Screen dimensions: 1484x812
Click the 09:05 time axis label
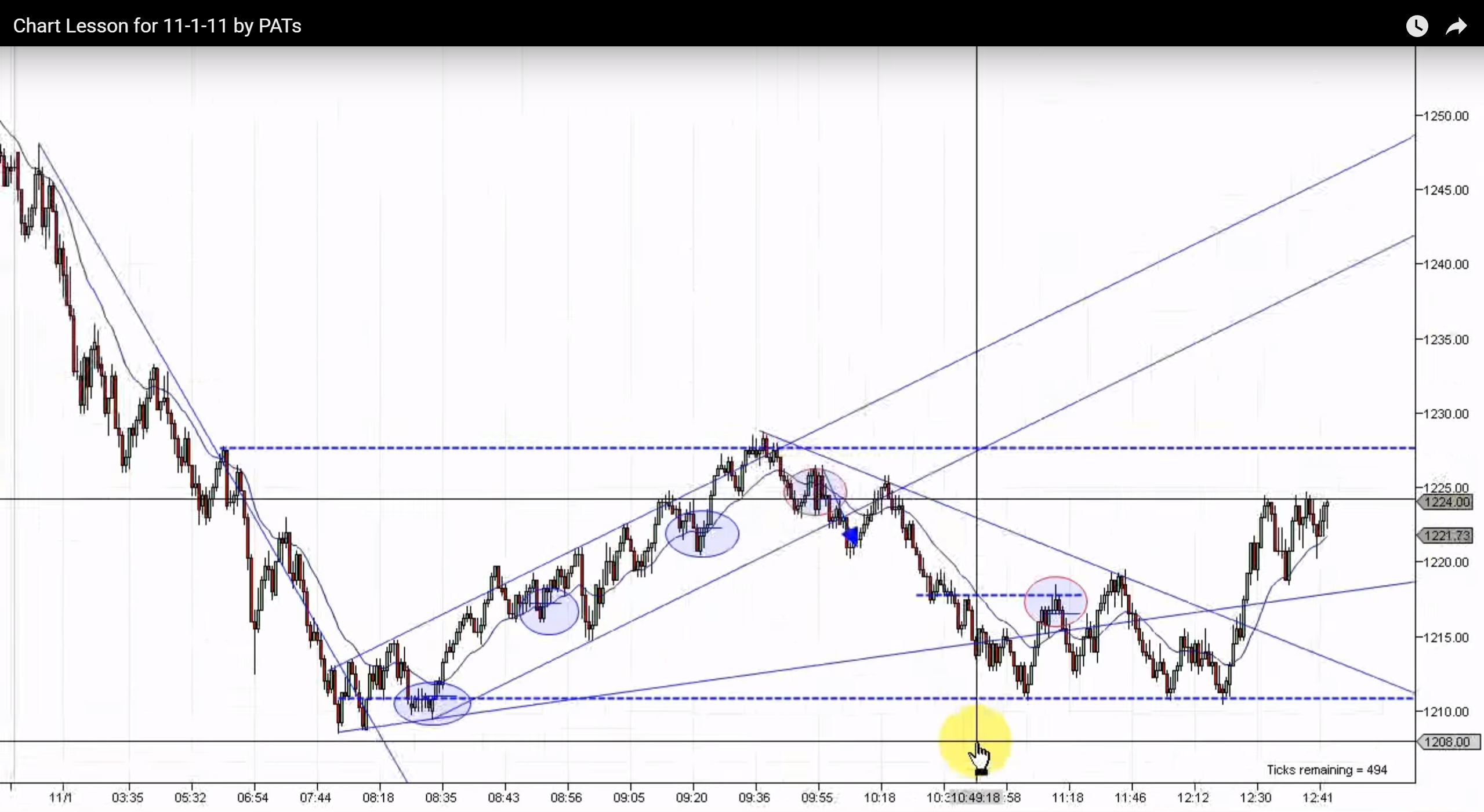point(629,798)
